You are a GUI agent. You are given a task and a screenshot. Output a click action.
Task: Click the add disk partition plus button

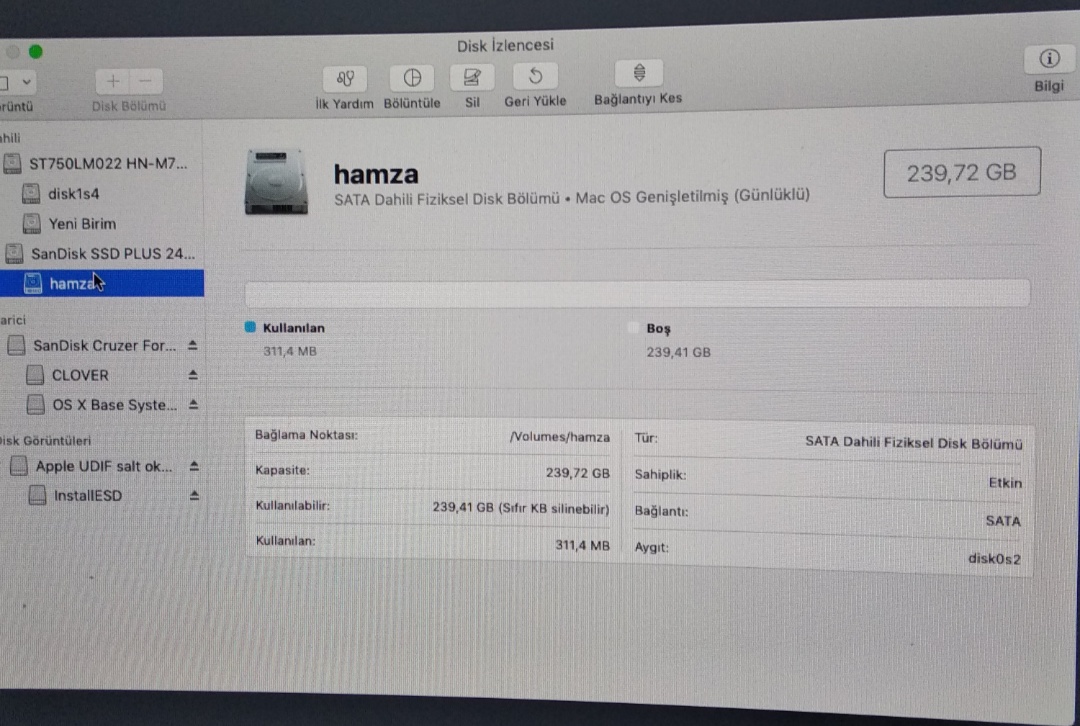(113, 81)
